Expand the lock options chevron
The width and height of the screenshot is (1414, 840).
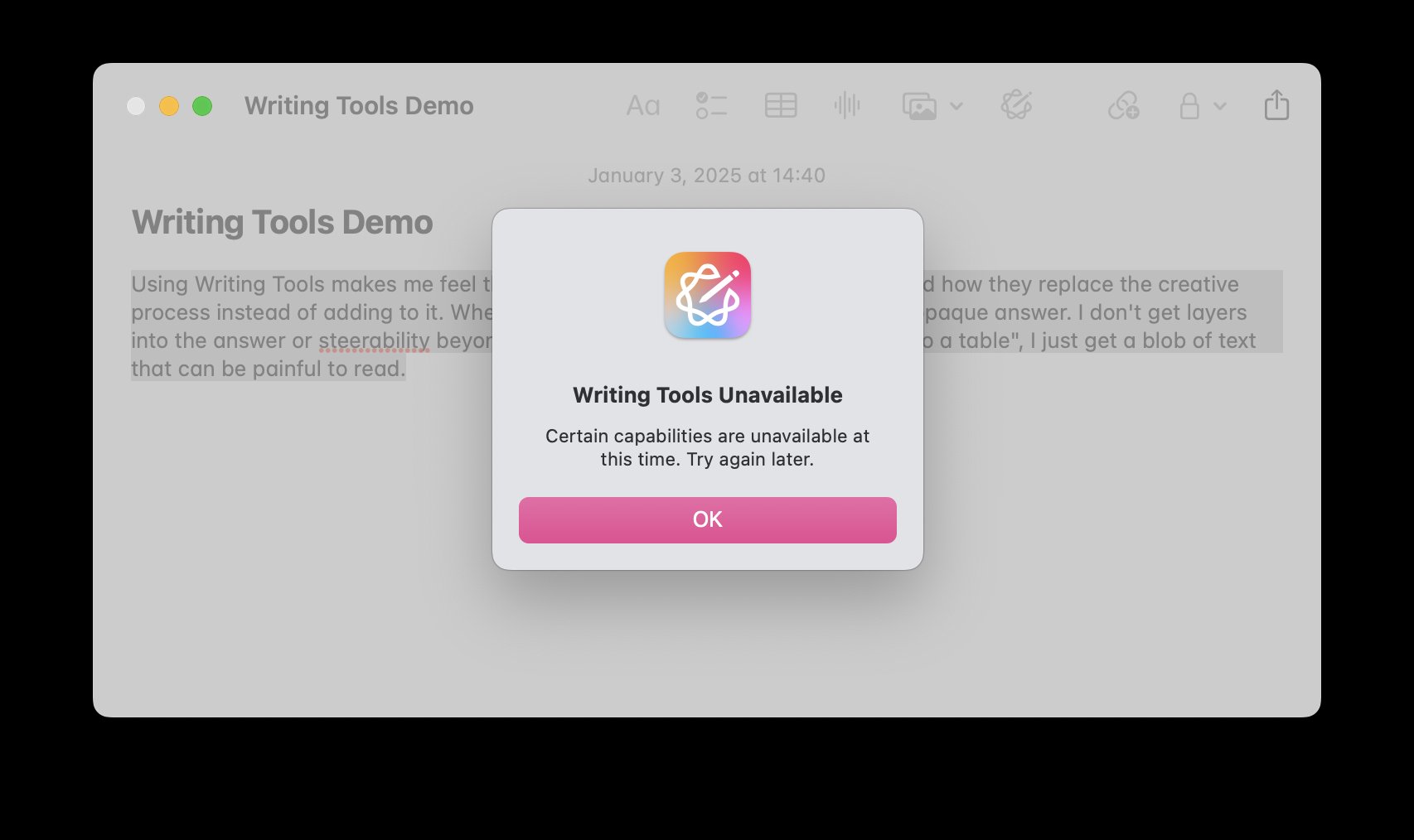(1220, 106)
